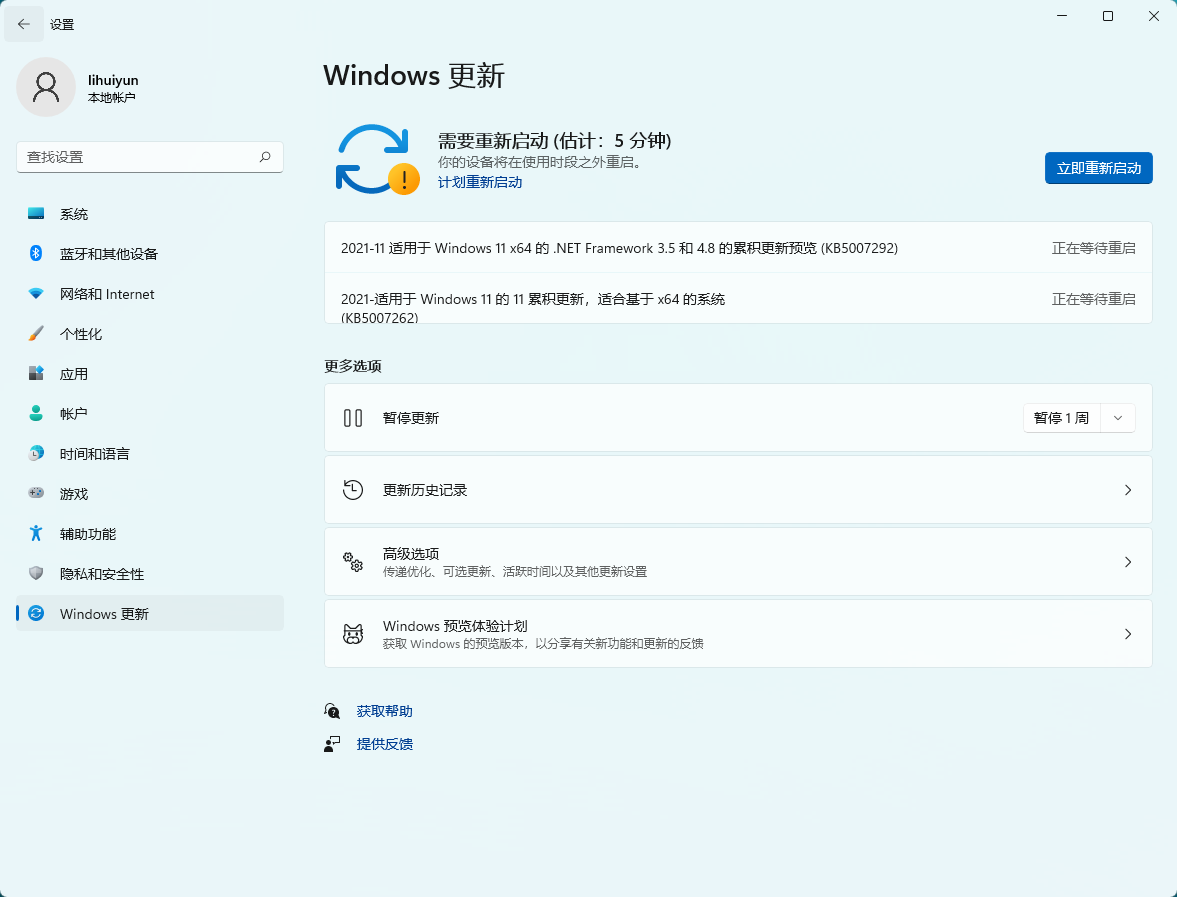The image size is (1177, 897).
Task: Open the 暂停 1 周 dropdown arrow
Action: point(1118,418)
